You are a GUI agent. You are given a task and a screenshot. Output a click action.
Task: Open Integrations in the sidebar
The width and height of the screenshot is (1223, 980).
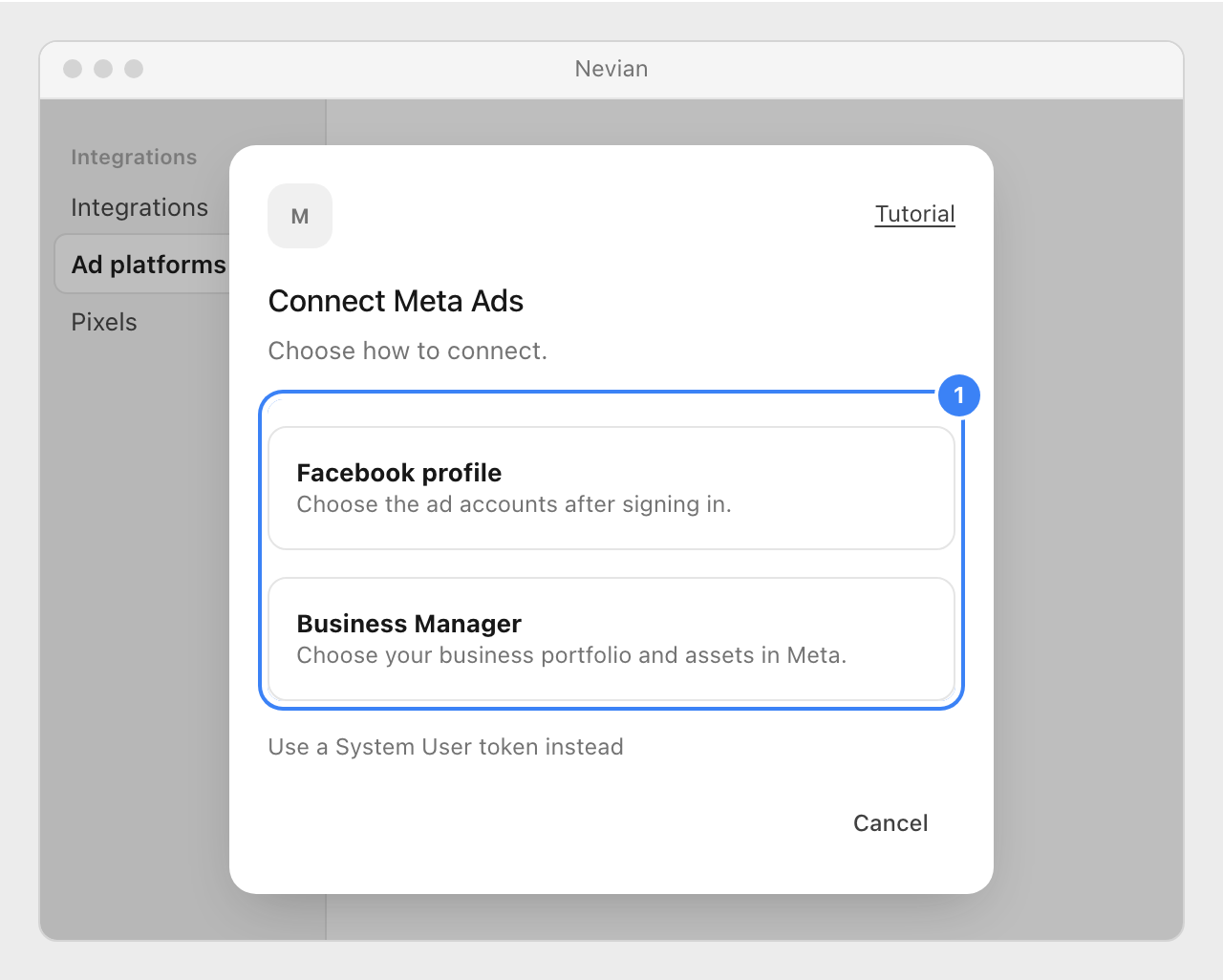point(139,207)
